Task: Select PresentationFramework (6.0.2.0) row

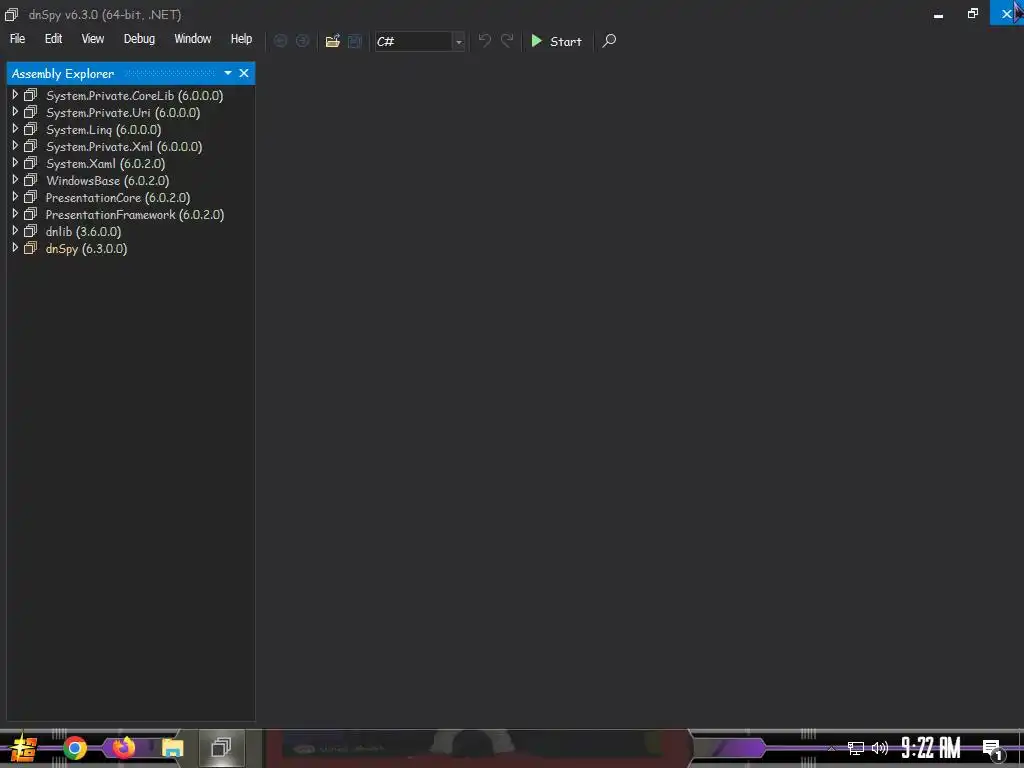Action: pyautogui.click(x=135, y=215)
